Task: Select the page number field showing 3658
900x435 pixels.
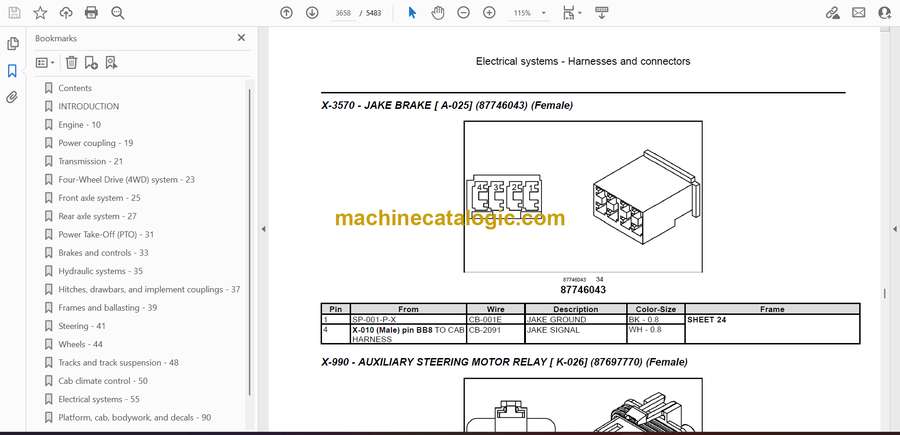Action: coord(343,13)
